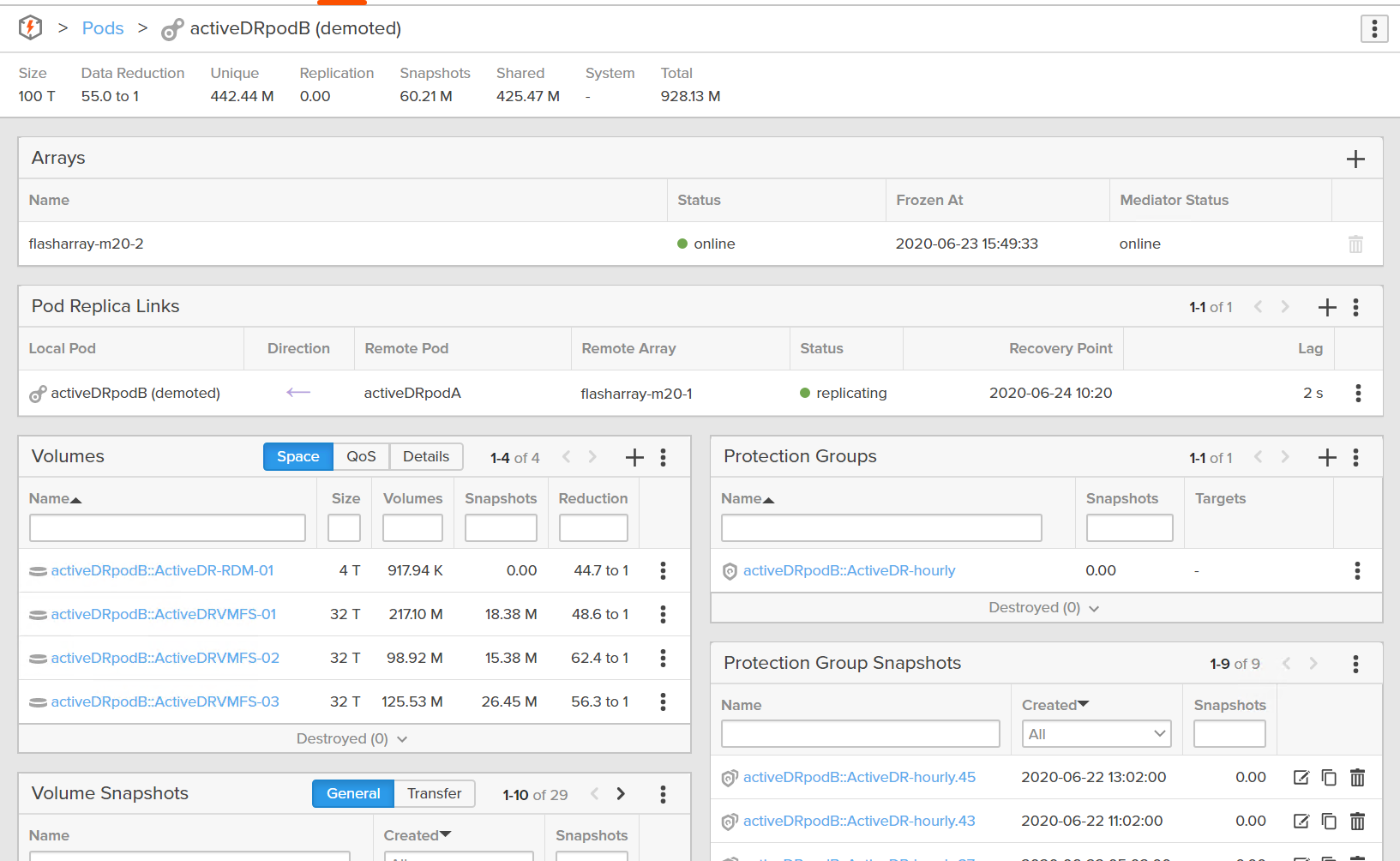The width and height of the screenshot is (1400, 861).
Task: Sort protection group snapshots by Created header
Action: click(x=1055, y=705)
